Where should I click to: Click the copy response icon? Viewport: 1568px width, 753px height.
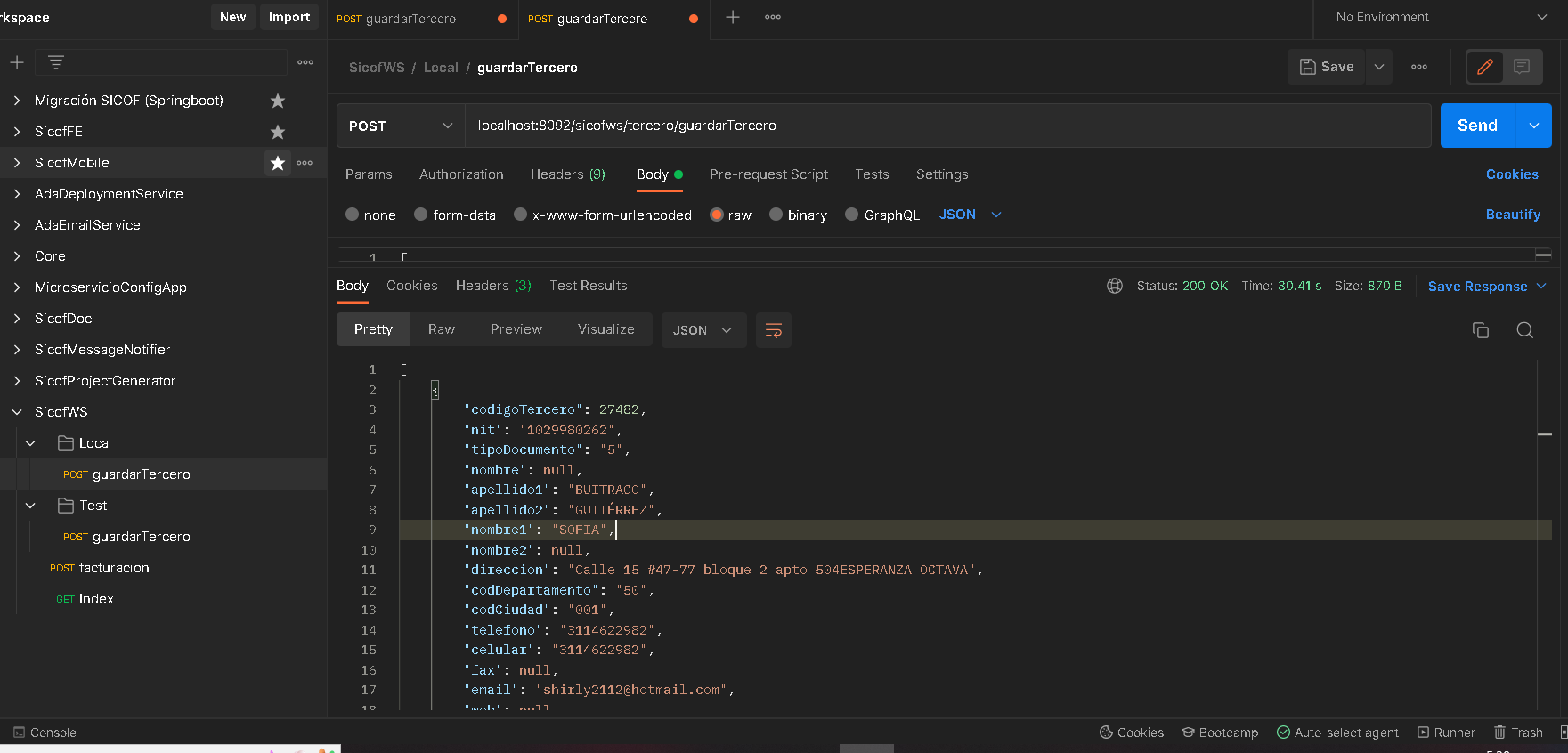[1480, 330]
